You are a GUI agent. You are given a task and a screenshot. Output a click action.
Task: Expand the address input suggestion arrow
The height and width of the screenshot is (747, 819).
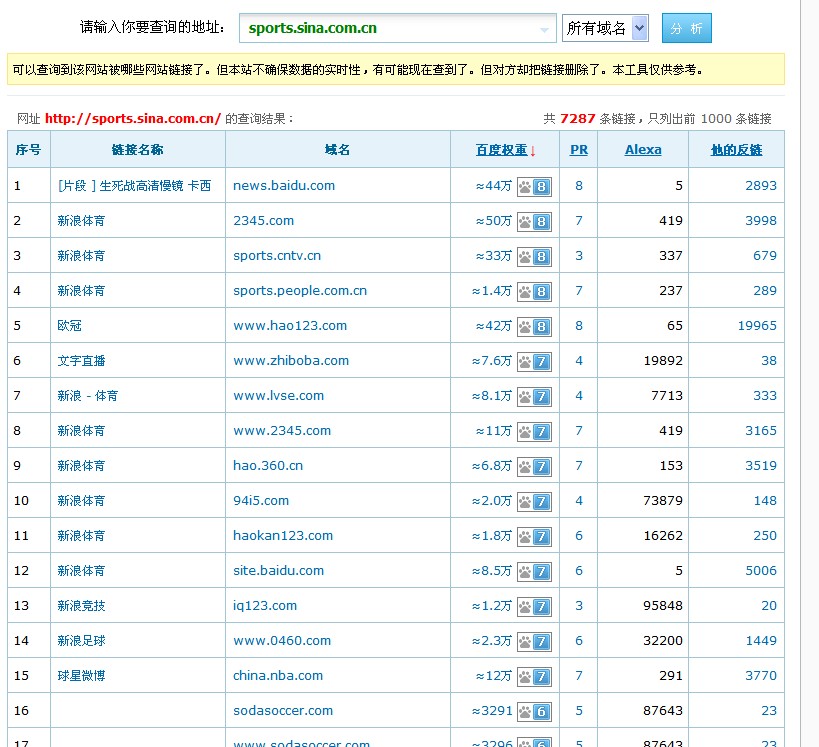[545, 30]
